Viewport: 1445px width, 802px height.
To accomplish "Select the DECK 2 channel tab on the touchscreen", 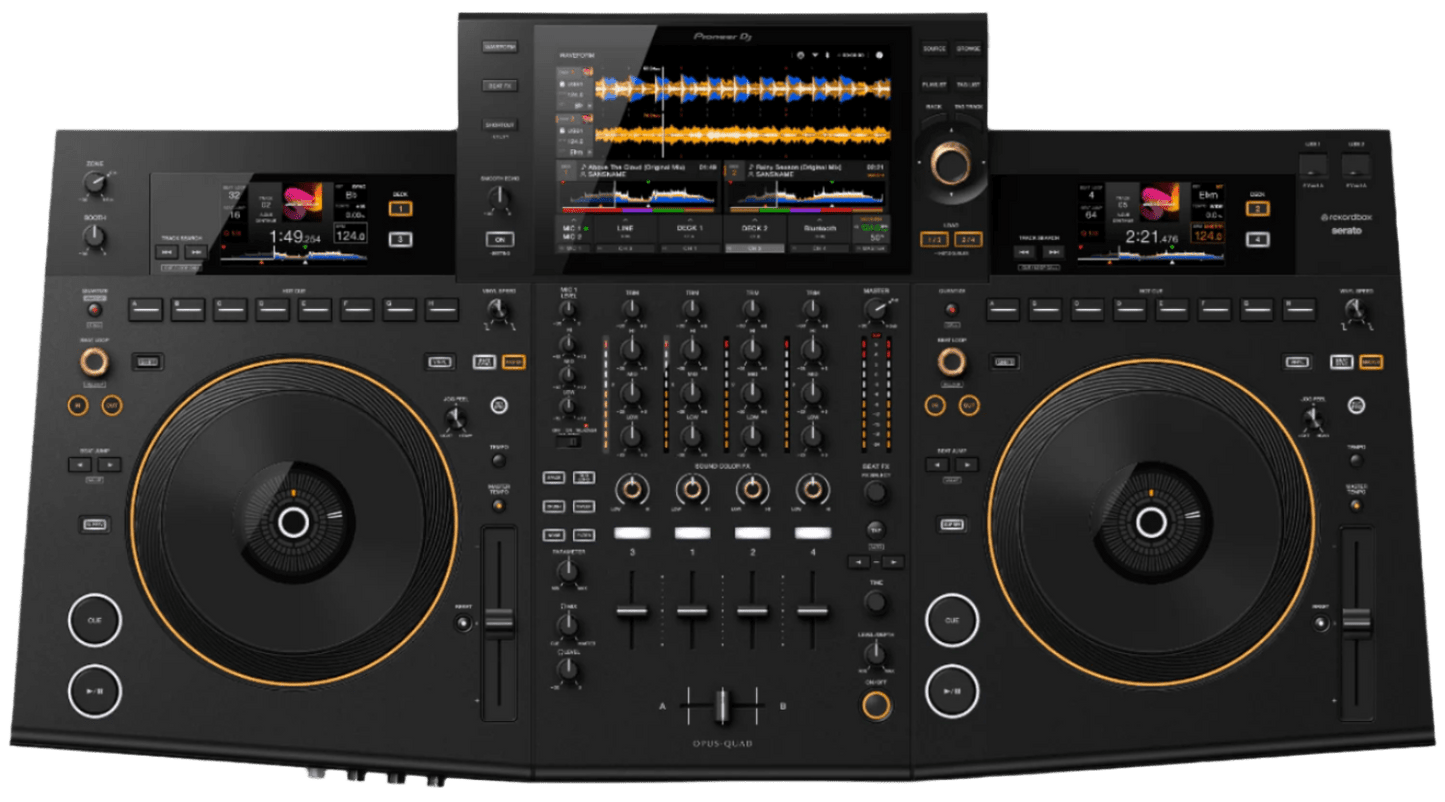I will point(753,227).
